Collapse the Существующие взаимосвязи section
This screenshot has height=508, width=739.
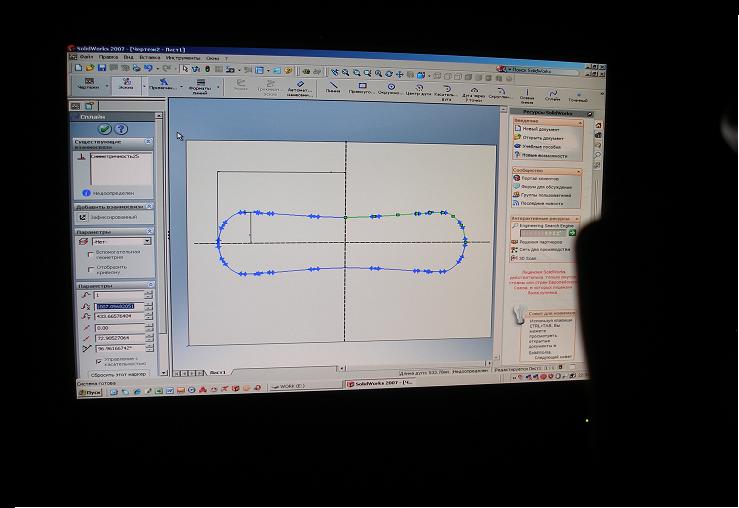148,142
